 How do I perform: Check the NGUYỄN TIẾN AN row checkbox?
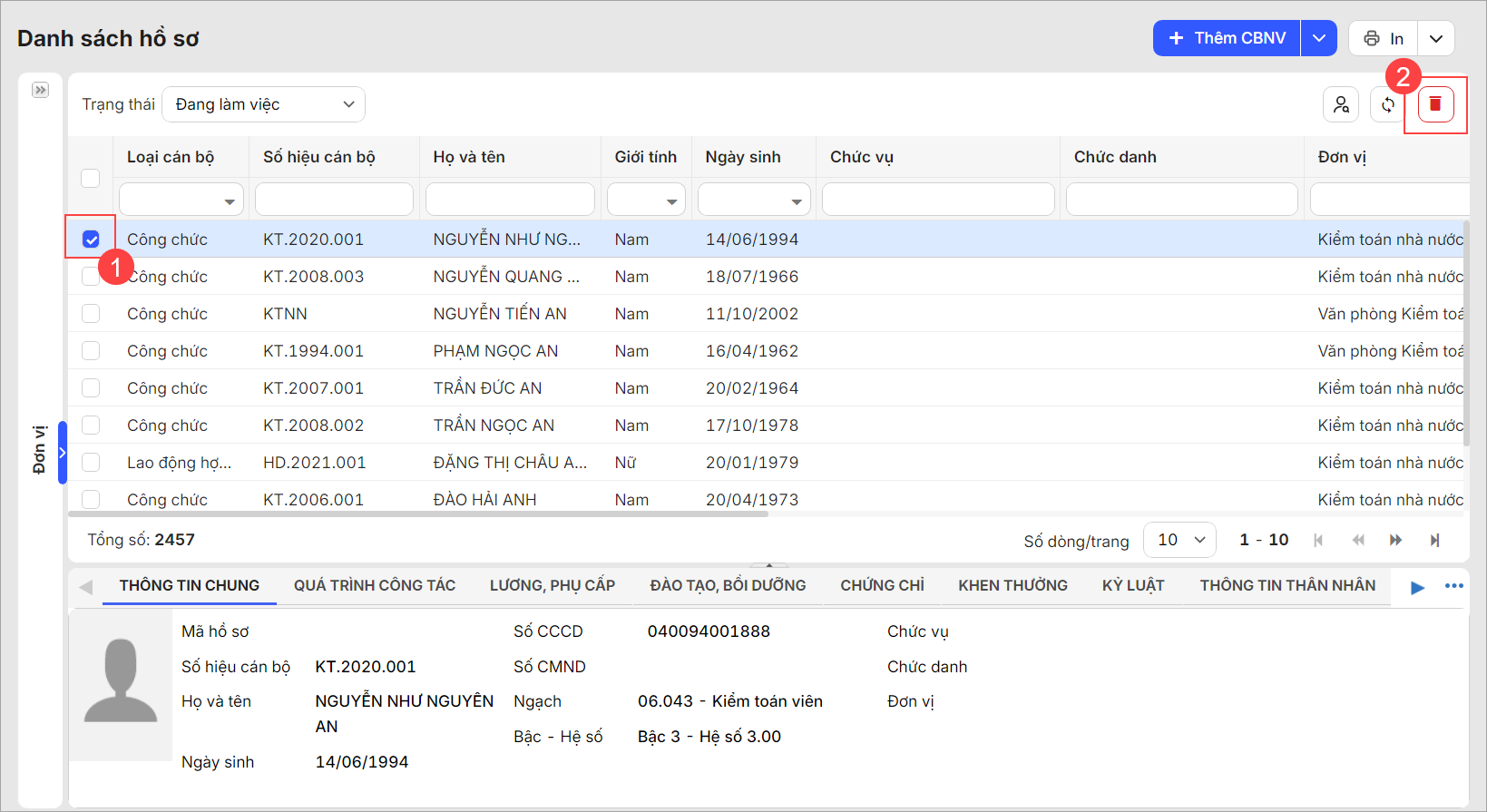[91, 314]
